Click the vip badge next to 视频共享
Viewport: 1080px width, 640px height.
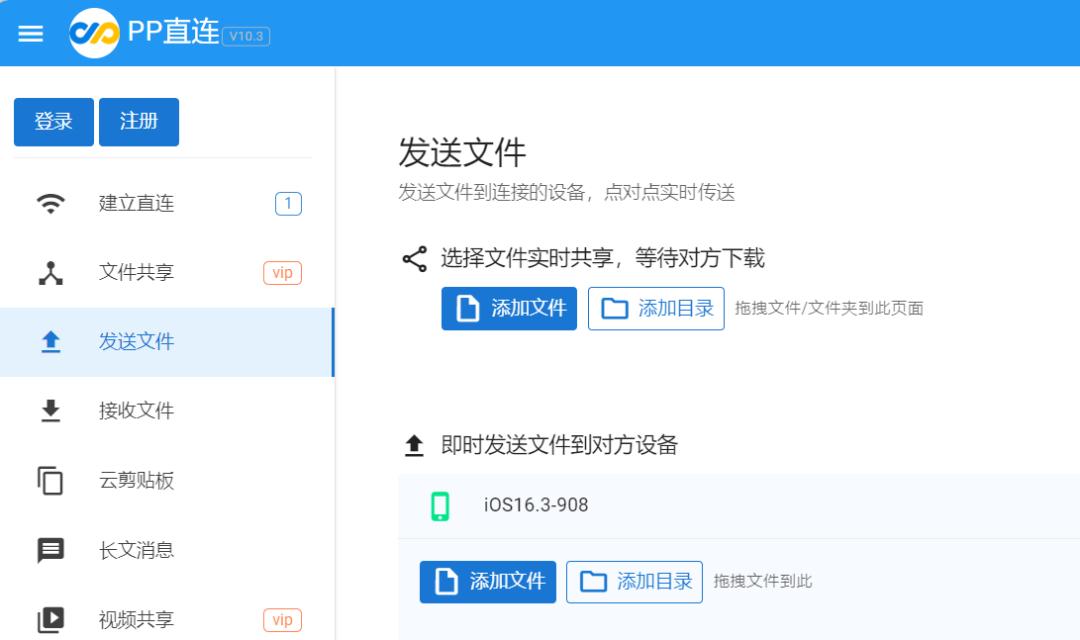click(x=282, y=619)
